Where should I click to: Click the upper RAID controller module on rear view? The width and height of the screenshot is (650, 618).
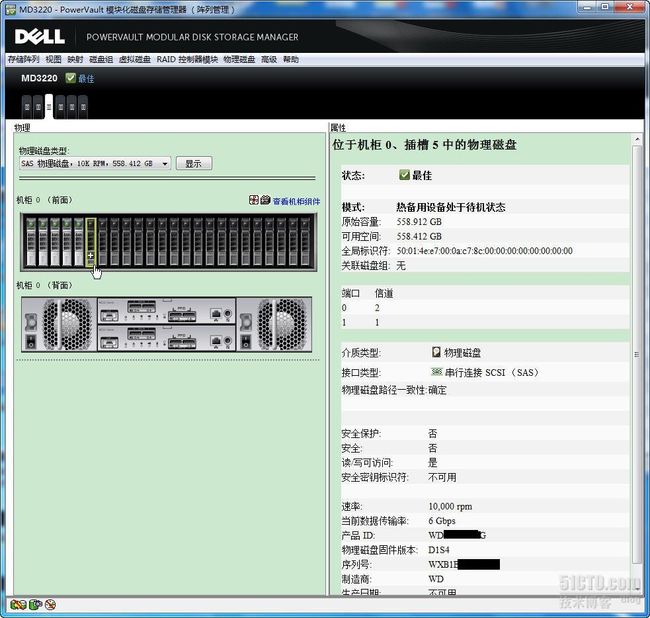coord(167,311)
